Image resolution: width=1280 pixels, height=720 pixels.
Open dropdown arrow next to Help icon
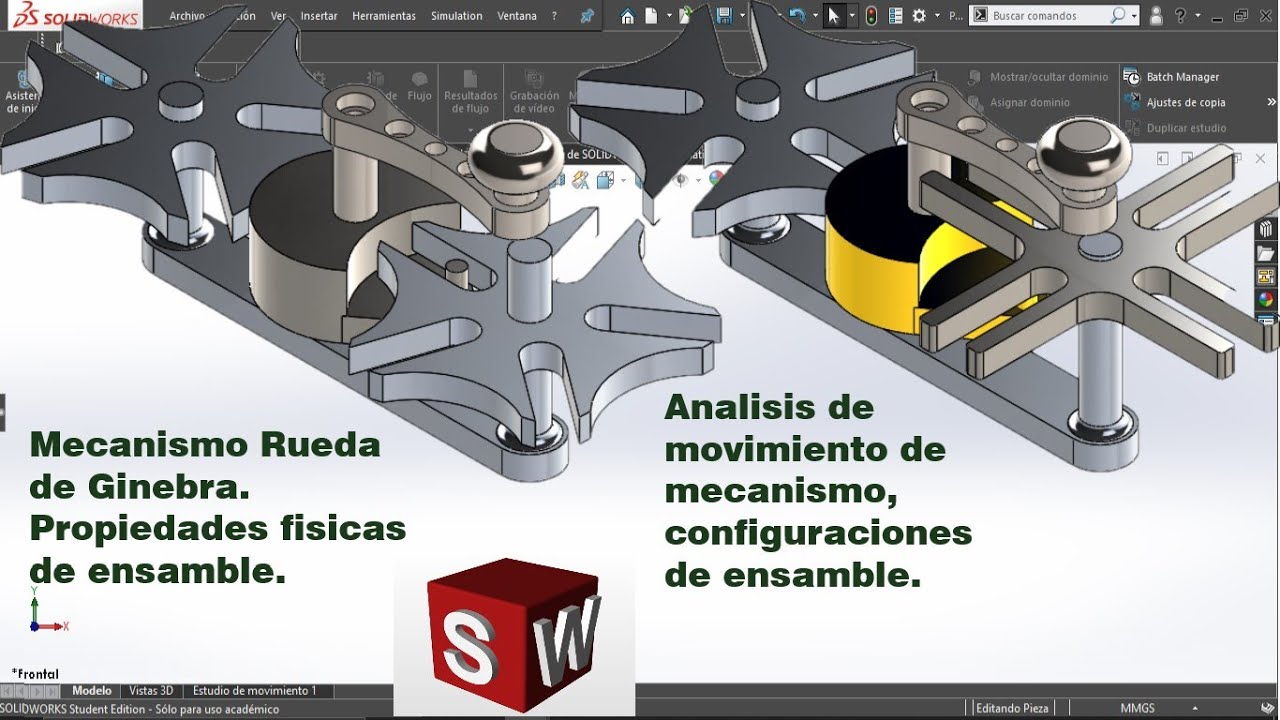coord(1198,16)
